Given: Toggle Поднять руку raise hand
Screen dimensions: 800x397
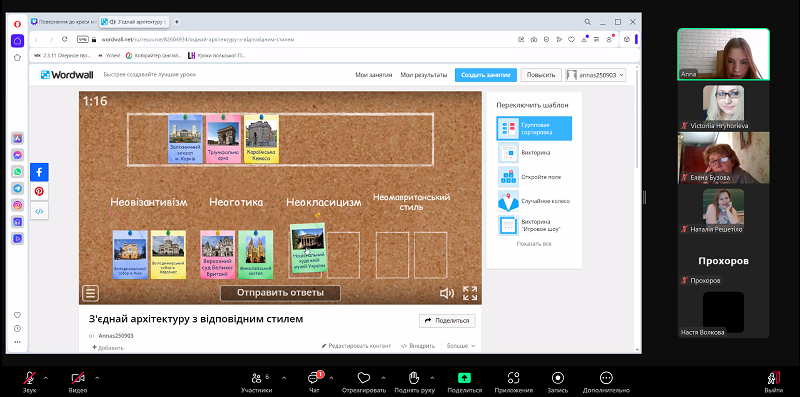Looking at the screenshot, I should tap(414, 382).
